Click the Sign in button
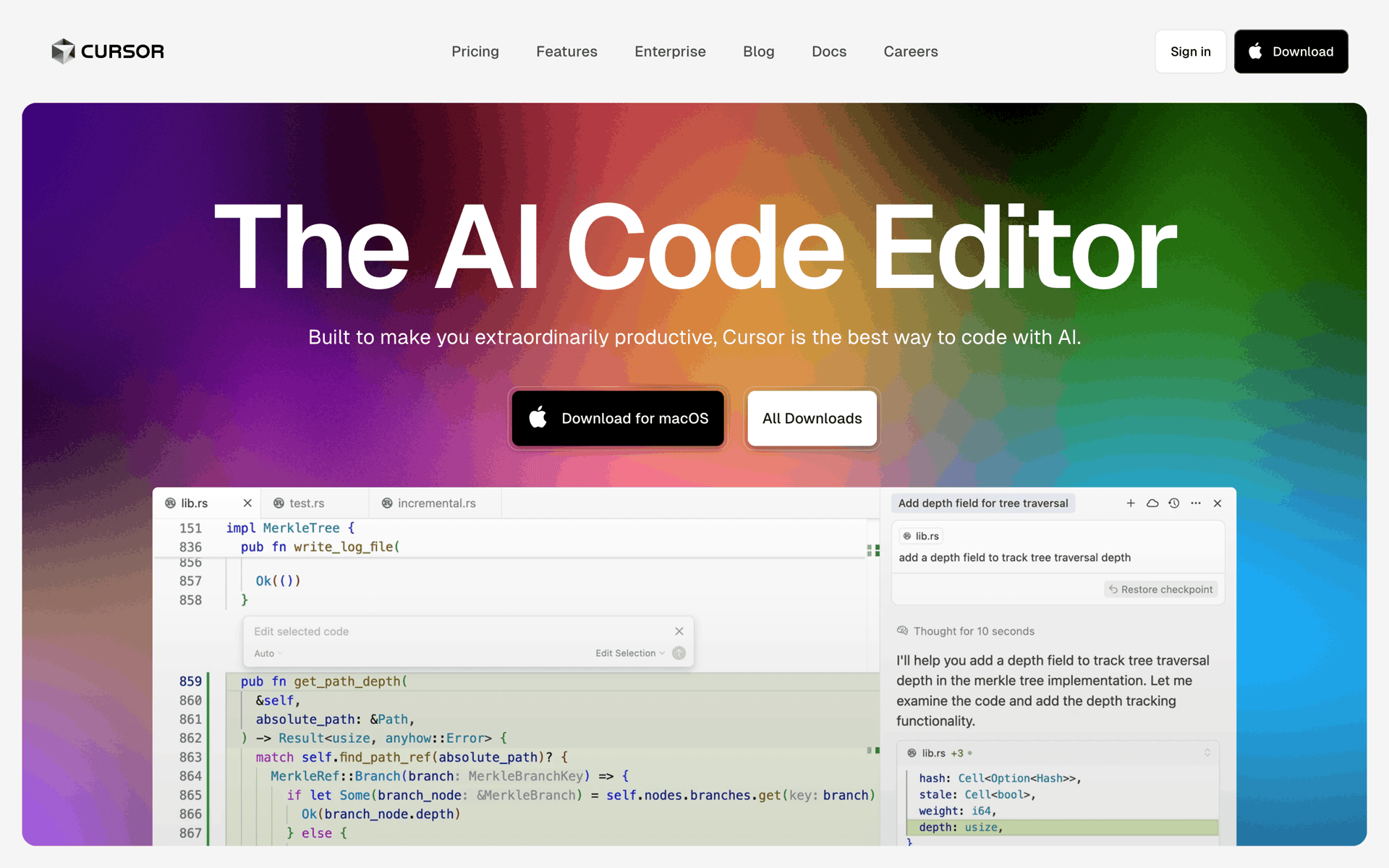 1190,51
